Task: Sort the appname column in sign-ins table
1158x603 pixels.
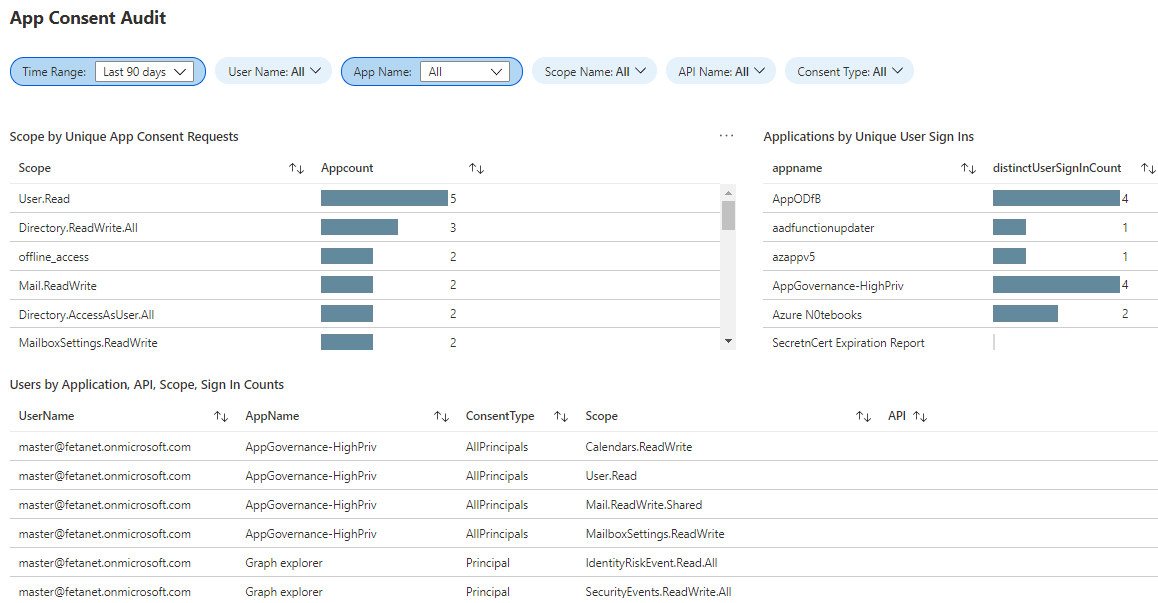Action: click(x=968, y=168)
